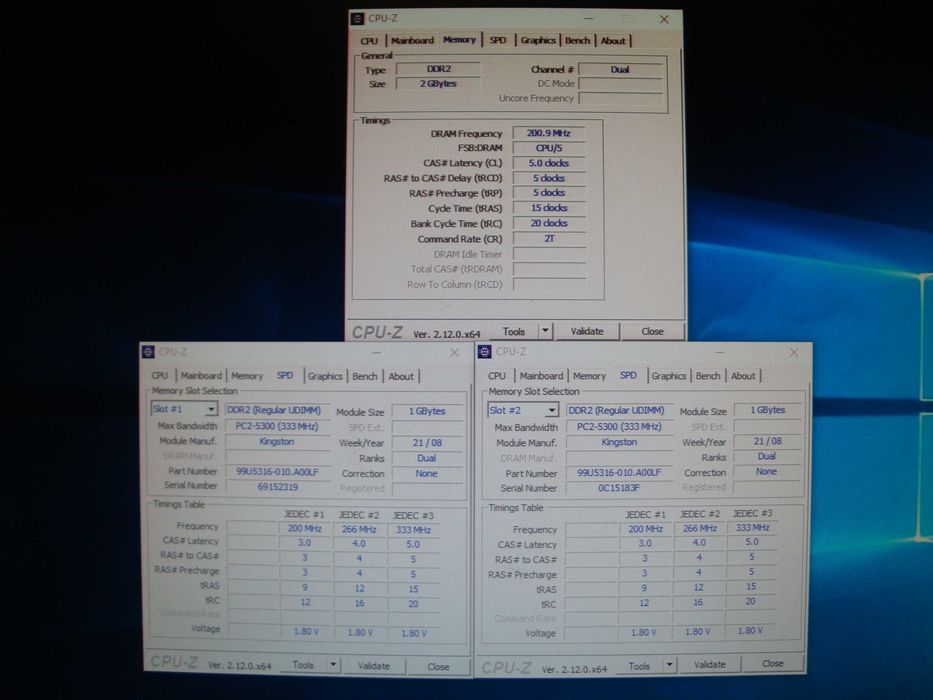Open the Memory tab in the Slot #1 window
The height and width of the screenshot is (700, 933).
[247, 376]
